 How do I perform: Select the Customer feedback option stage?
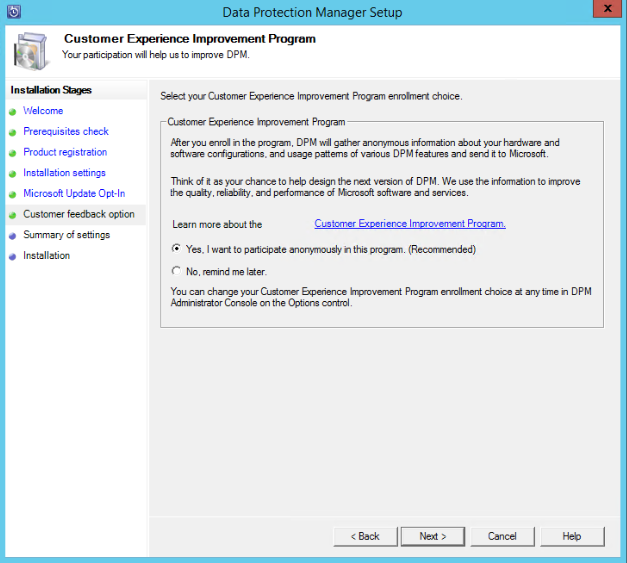pos(79,214)
